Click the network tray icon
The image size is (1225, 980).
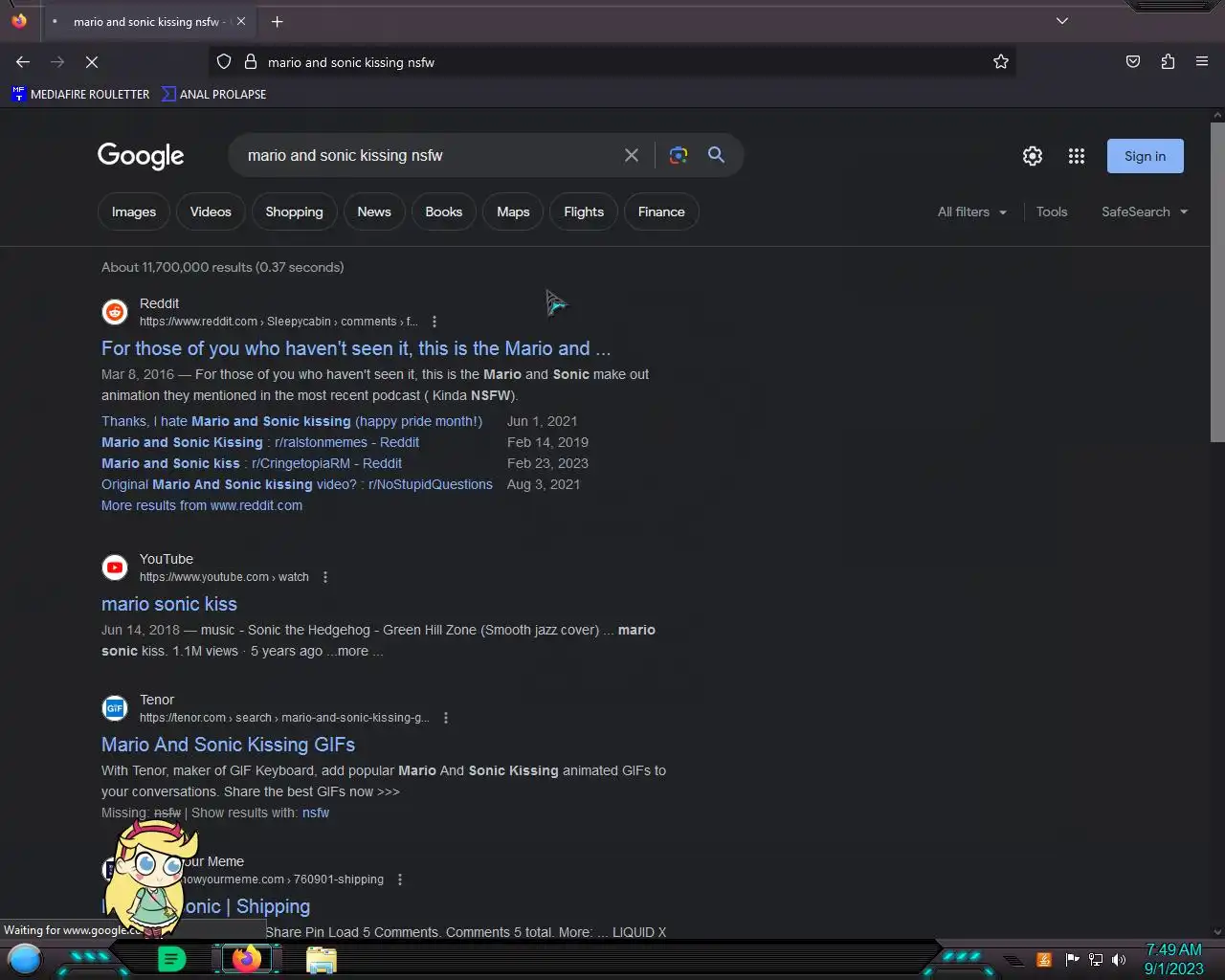[x=1096, y=960]
